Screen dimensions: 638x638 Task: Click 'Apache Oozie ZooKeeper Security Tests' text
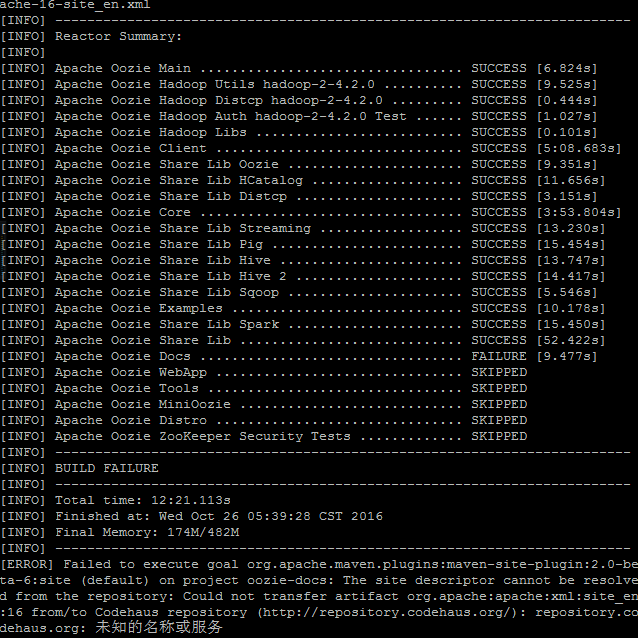pyautogui.click(x=203, y=436)
